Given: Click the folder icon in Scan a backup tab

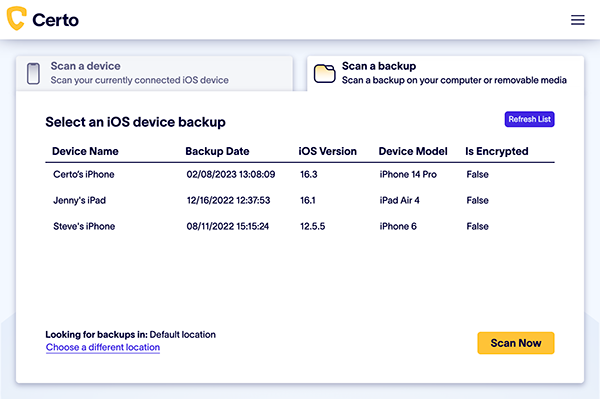Looking at the screenshot, I should [x=324, y=73].
